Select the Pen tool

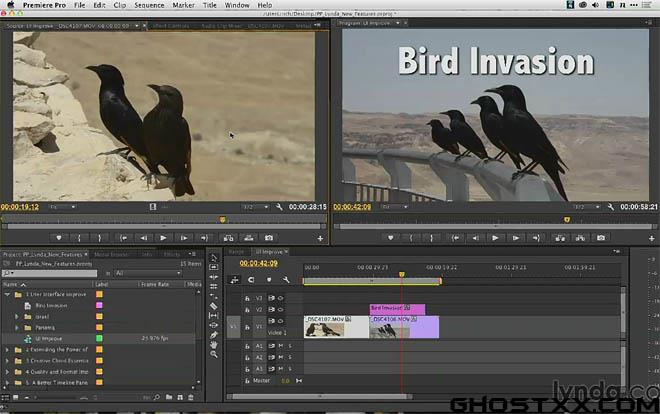pos(213,335)
